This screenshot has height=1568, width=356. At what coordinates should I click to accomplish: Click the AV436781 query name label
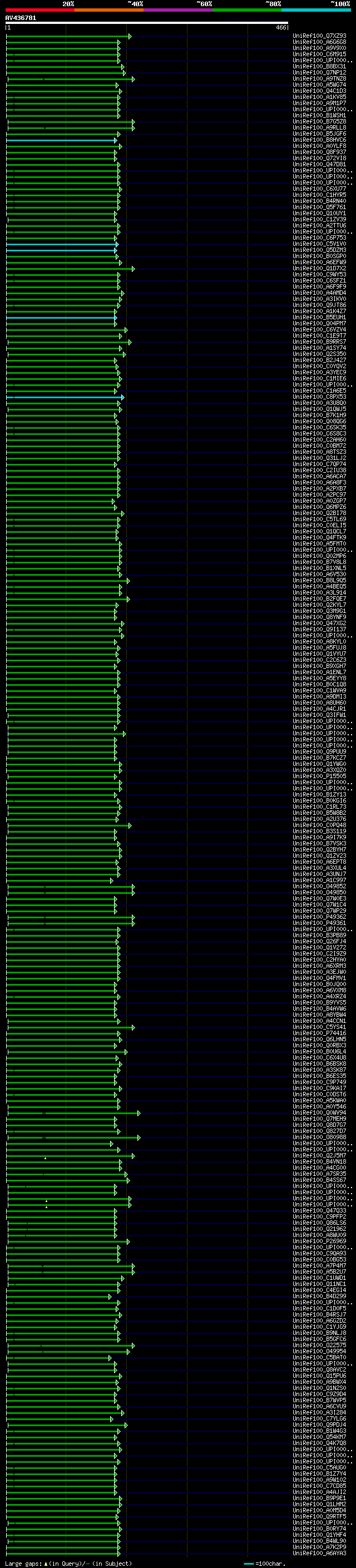click(21, 18)
